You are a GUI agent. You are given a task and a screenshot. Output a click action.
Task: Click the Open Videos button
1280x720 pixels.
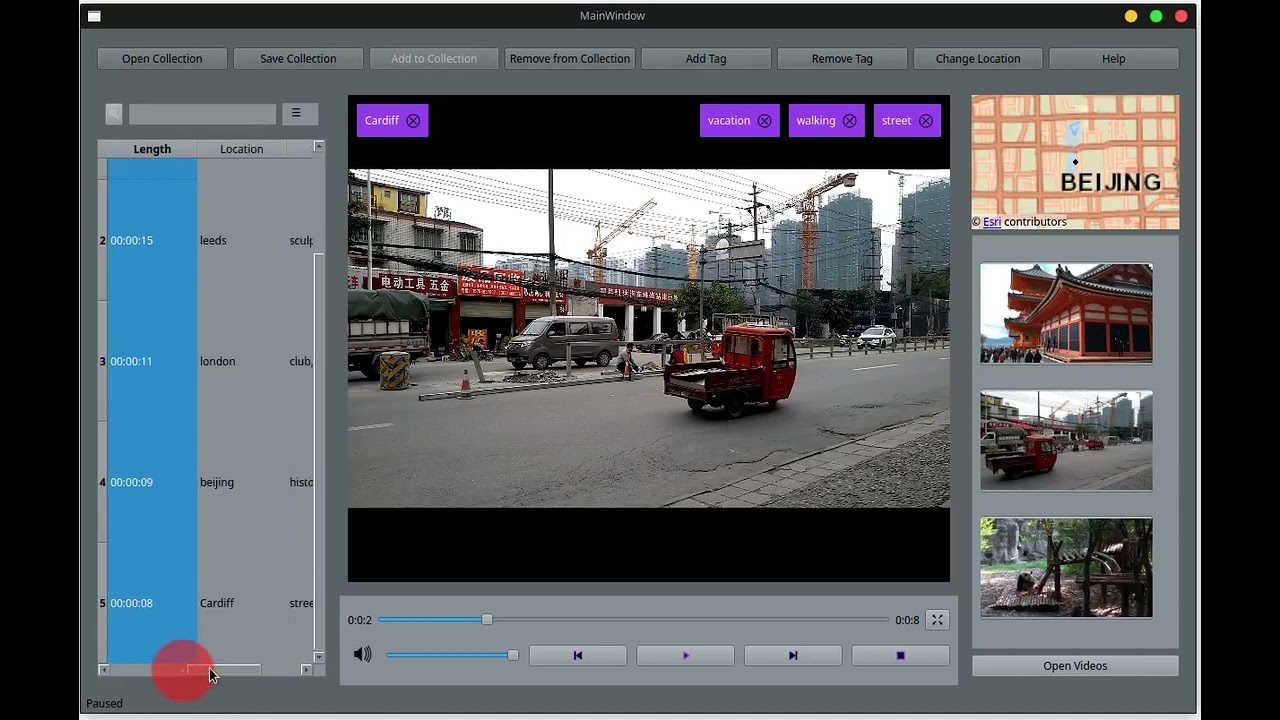tap(1075, 666)
